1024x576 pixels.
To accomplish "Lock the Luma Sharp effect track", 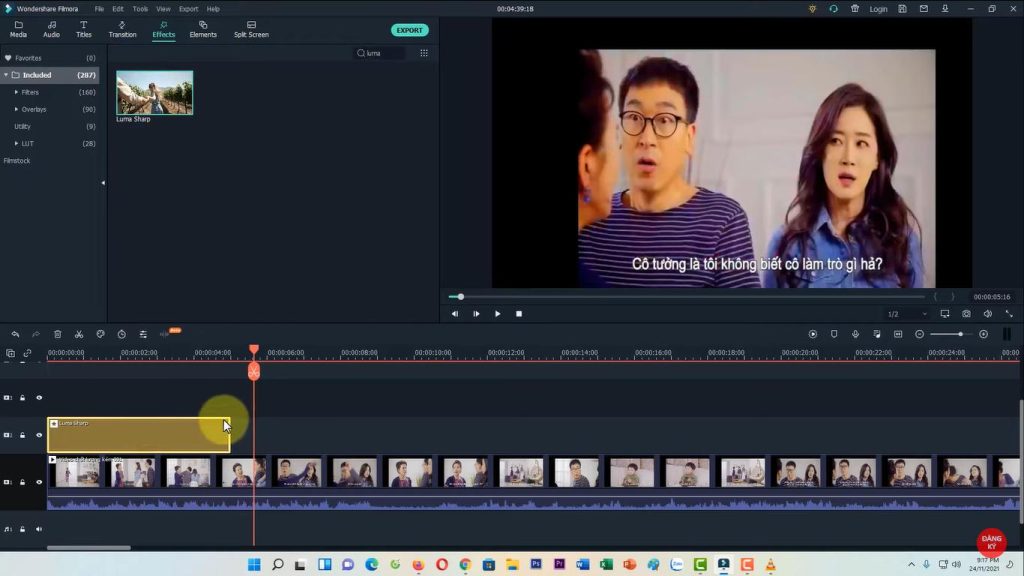I will tap(22, 435).
